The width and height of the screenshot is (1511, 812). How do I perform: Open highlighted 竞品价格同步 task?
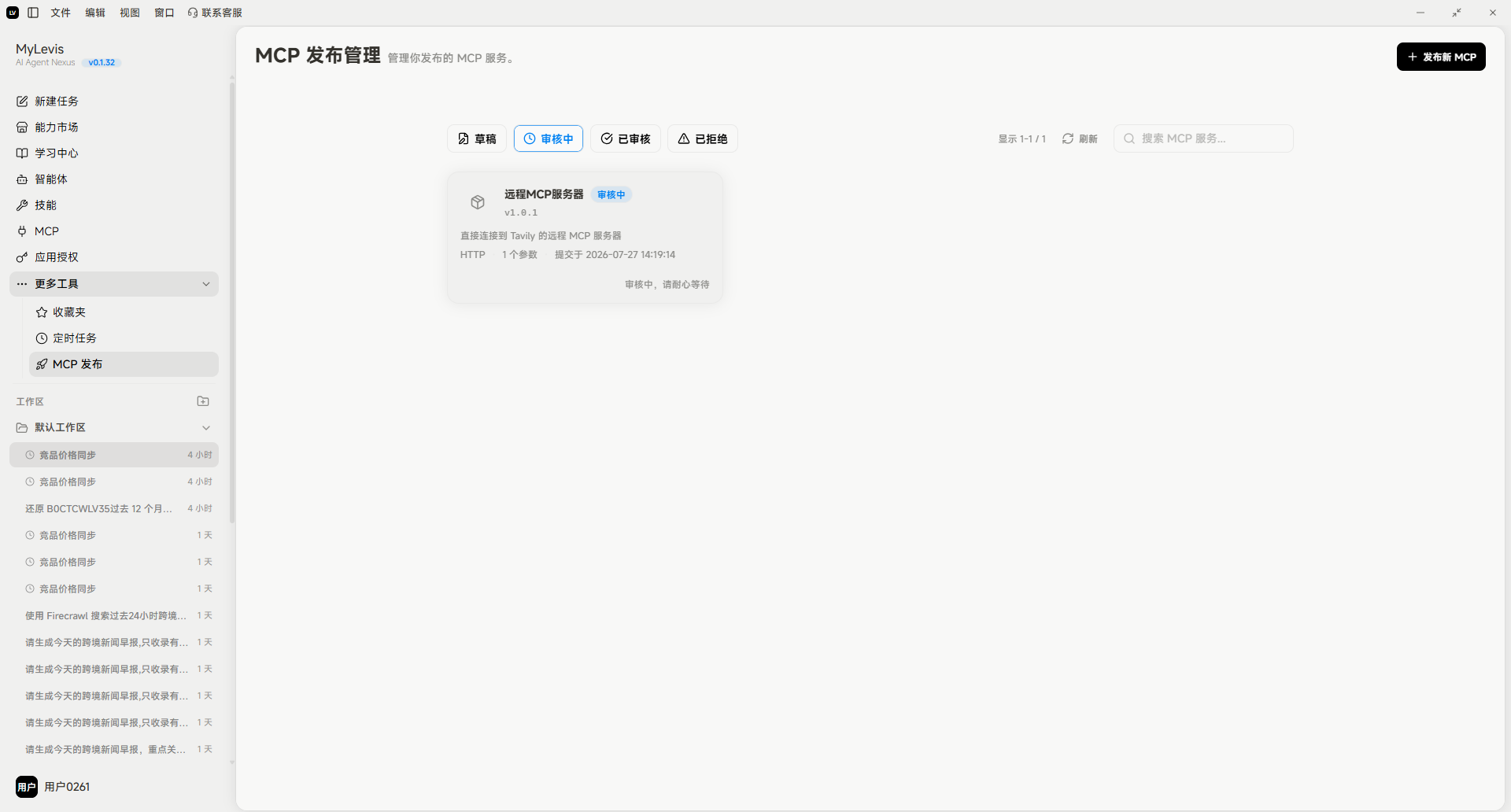114,455
